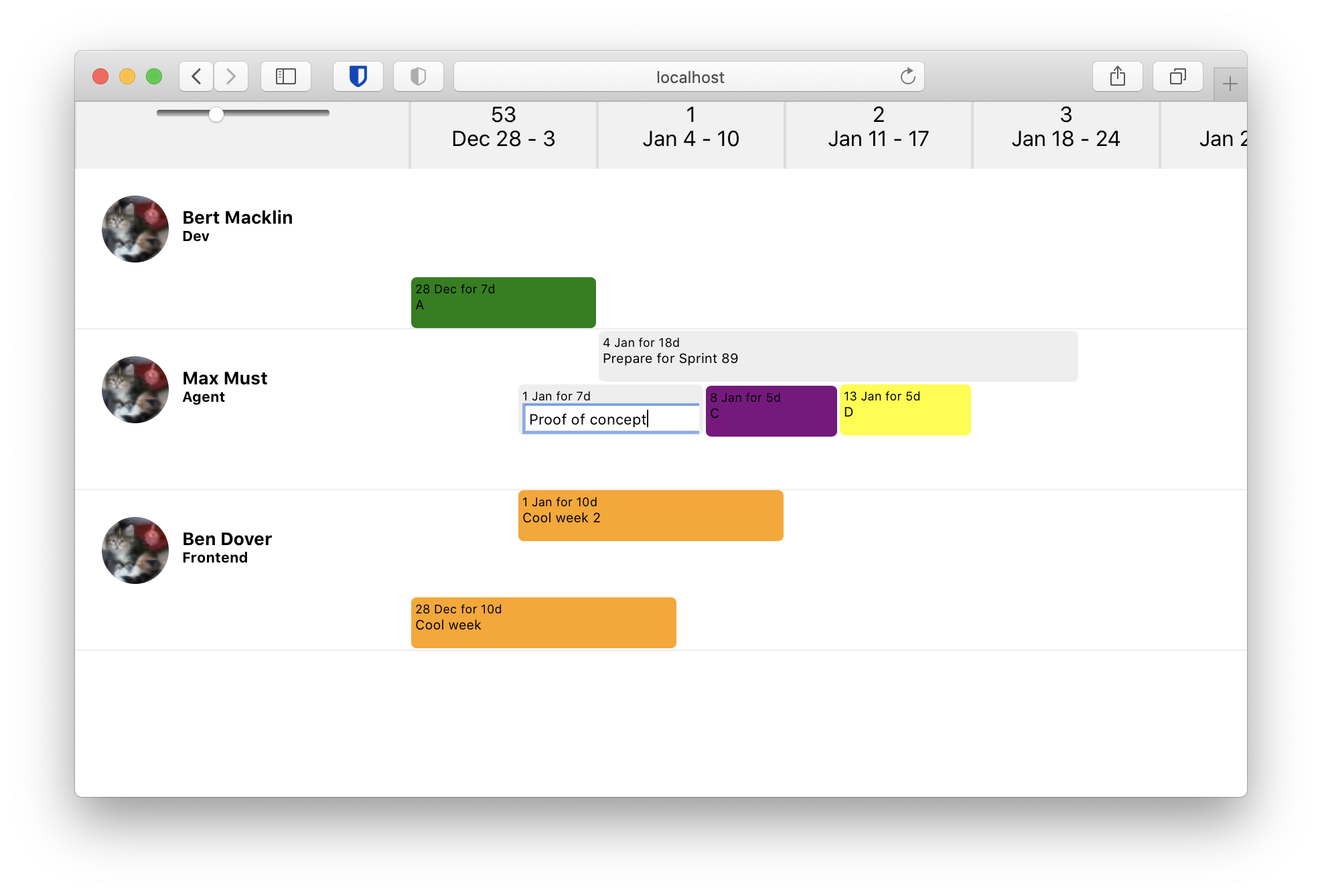This screenshot has width=1322, height=896.
Task: Click the yellow task D block
Action: point(905,410)
